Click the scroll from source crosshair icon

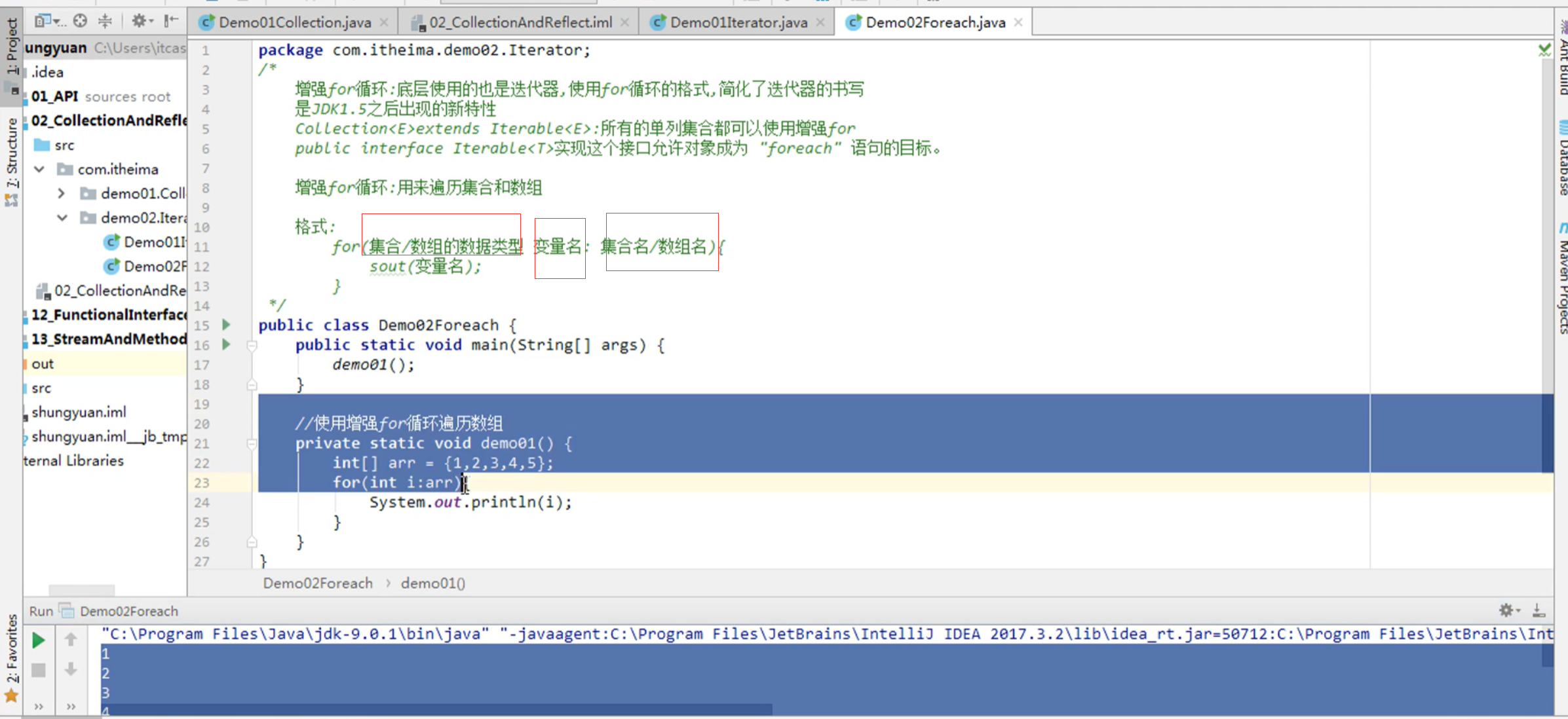point(80,22)
